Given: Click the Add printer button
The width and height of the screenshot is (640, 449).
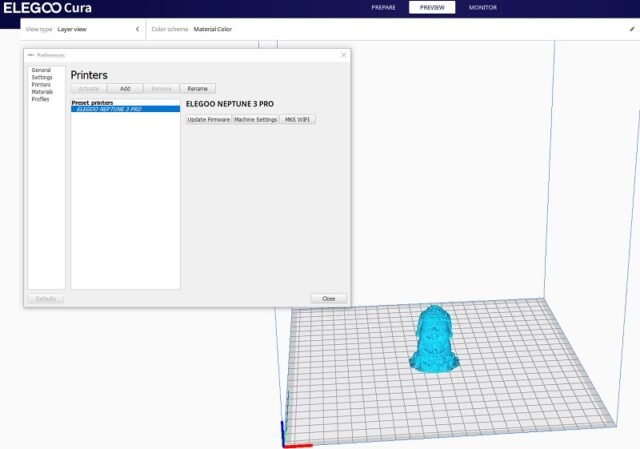Looking at the screenshot, I should 125,89.
